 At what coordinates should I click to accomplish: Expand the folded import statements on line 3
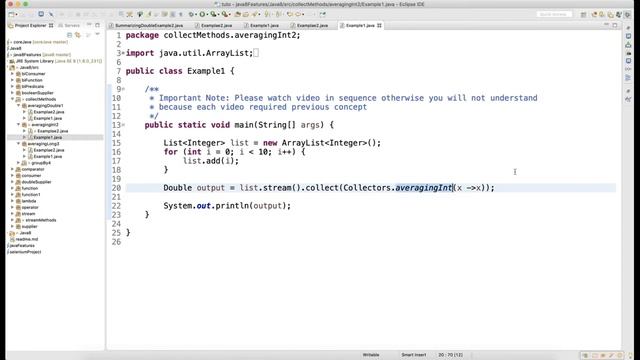coord(123,53)
